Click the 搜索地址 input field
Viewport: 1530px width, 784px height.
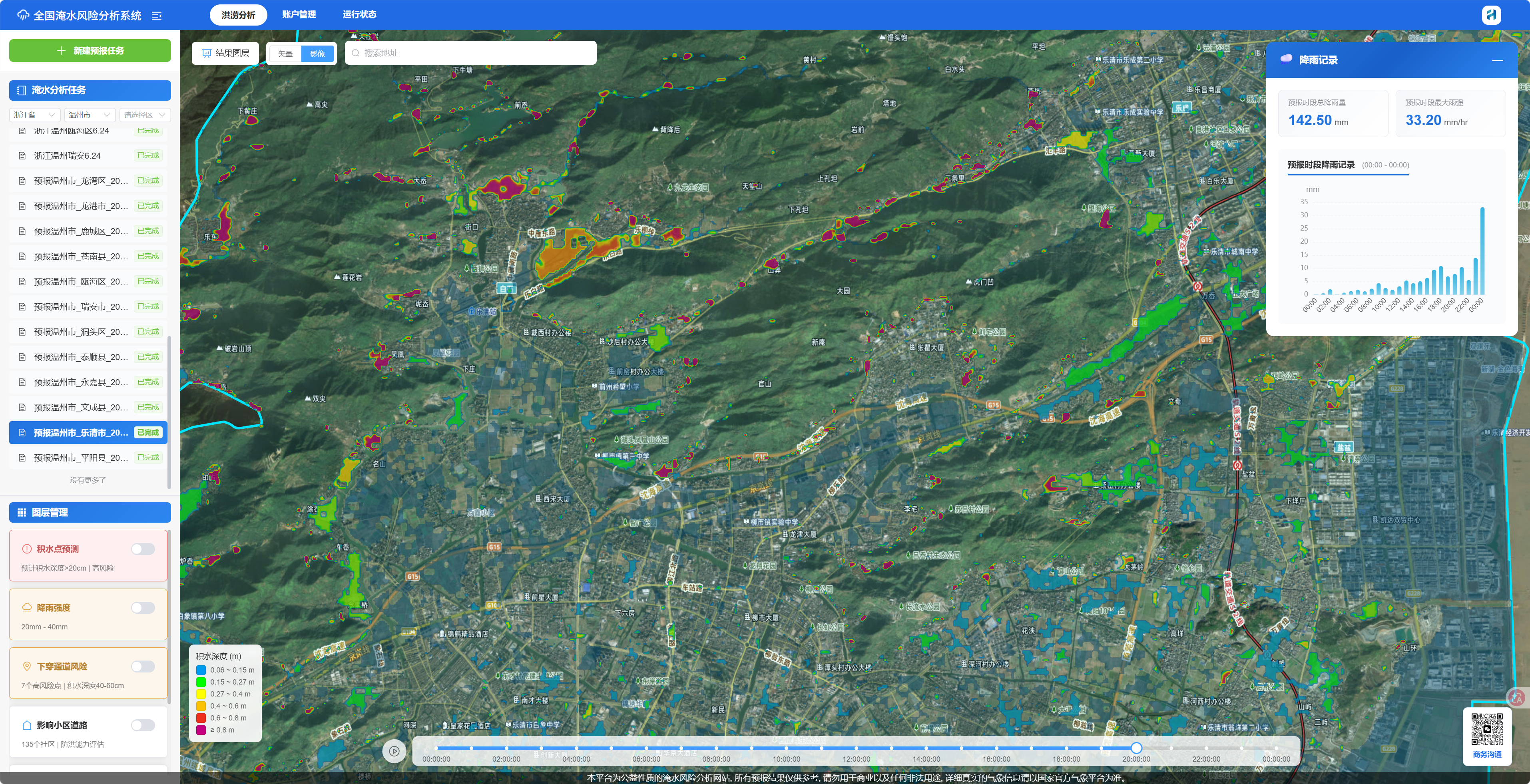[x=470, y=53]
